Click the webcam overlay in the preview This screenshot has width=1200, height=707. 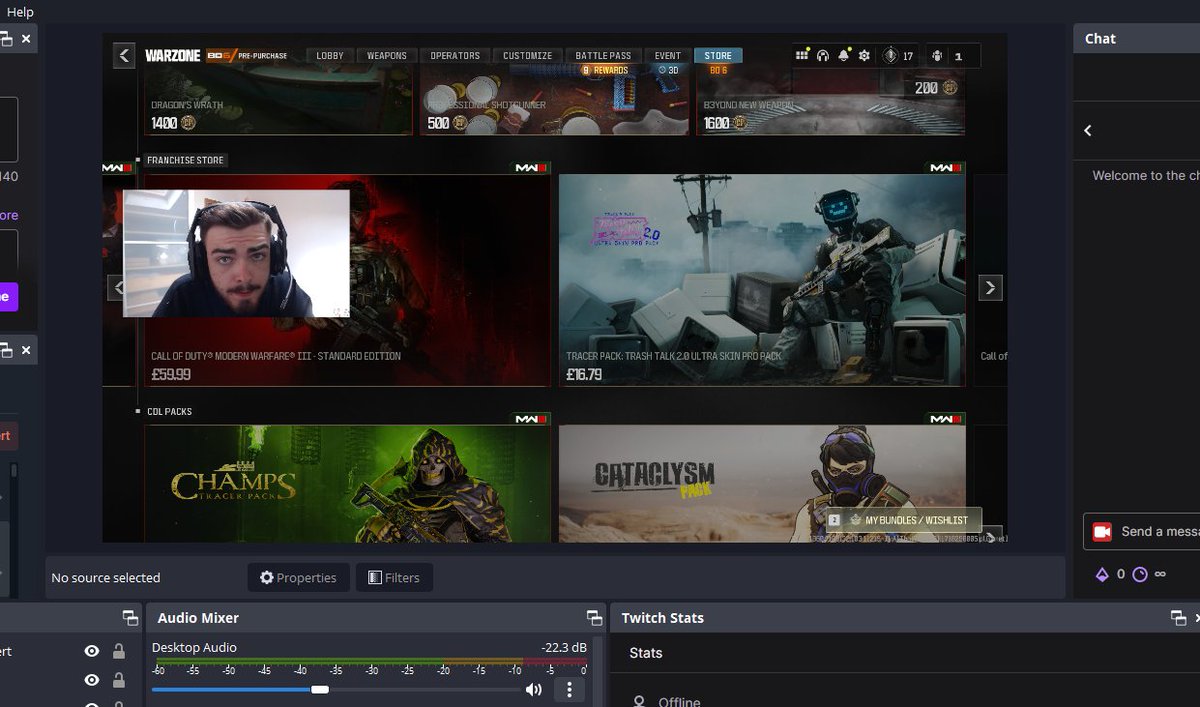tap(236, 253)
